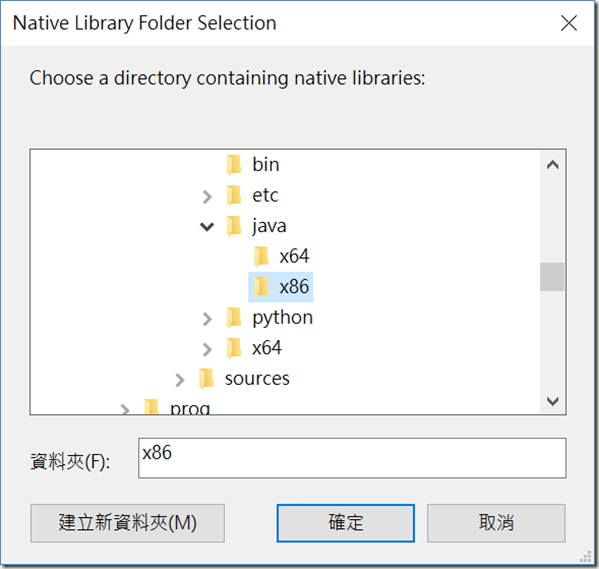The height and width of the screenshot is (569, 599).
Task: Click the etc folder icon
Action: [234, 195]
